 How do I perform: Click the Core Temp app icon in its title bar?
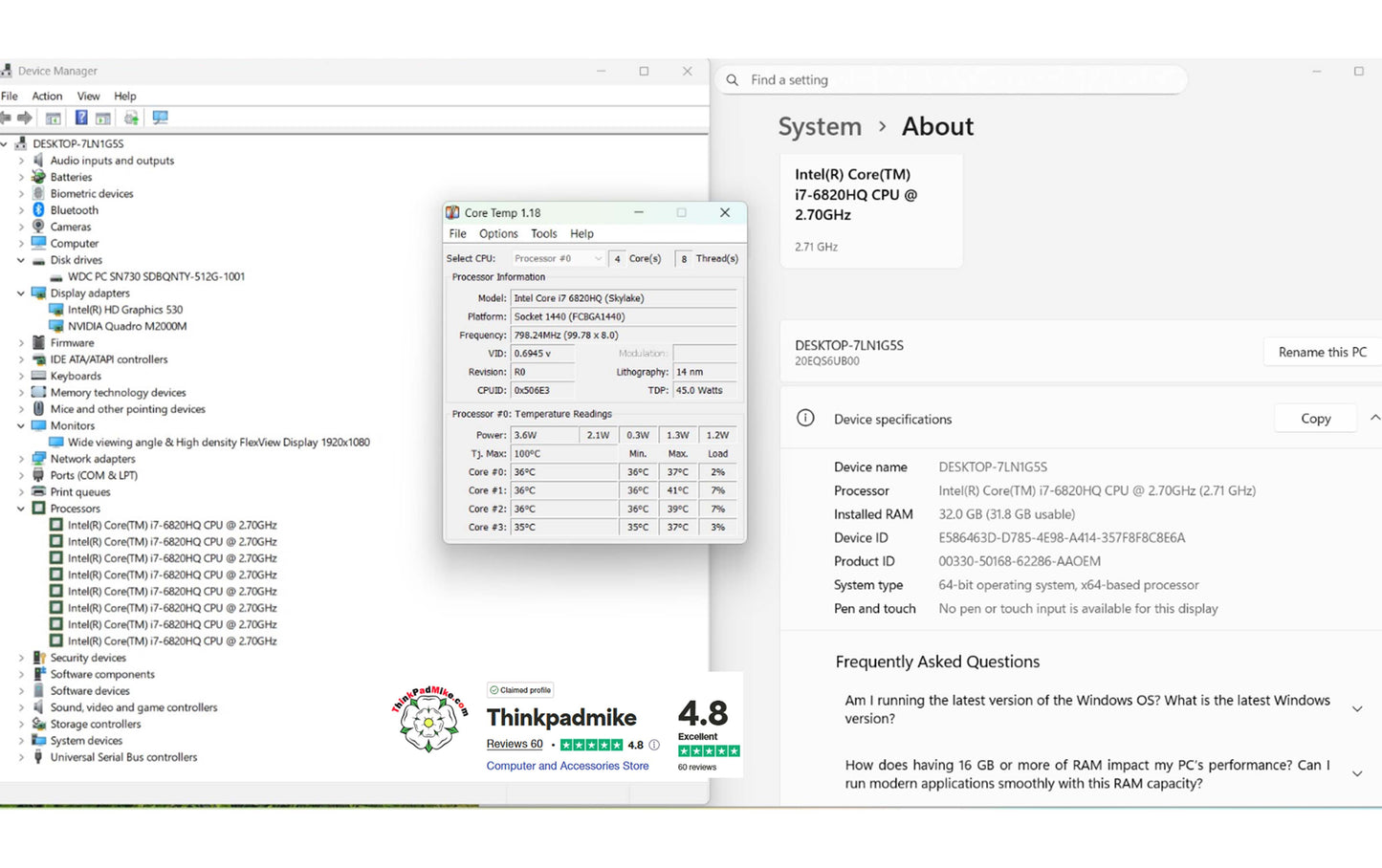452,213
